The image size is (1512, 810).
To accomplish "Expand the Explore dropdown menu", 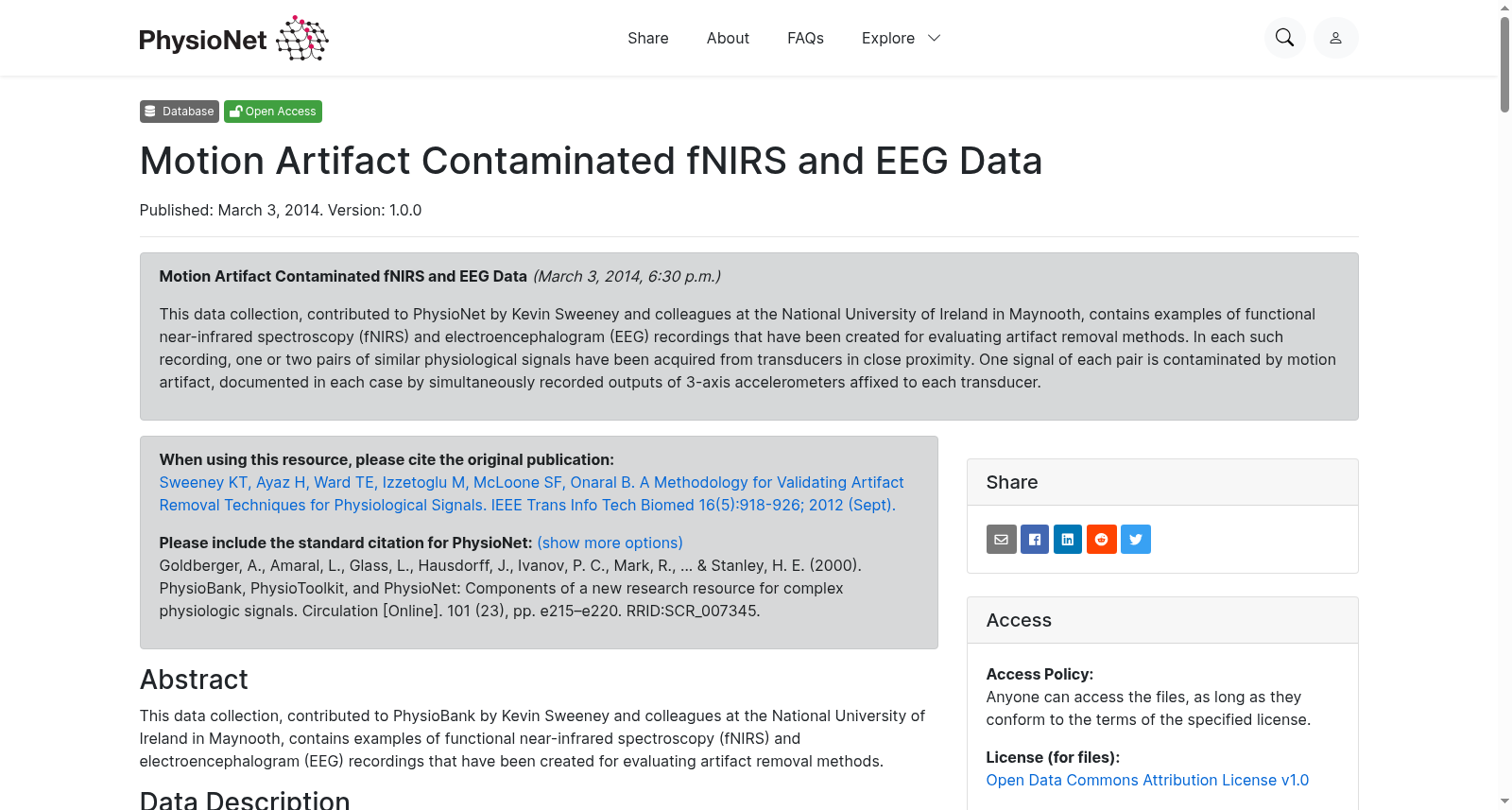I will pos(901,38).
